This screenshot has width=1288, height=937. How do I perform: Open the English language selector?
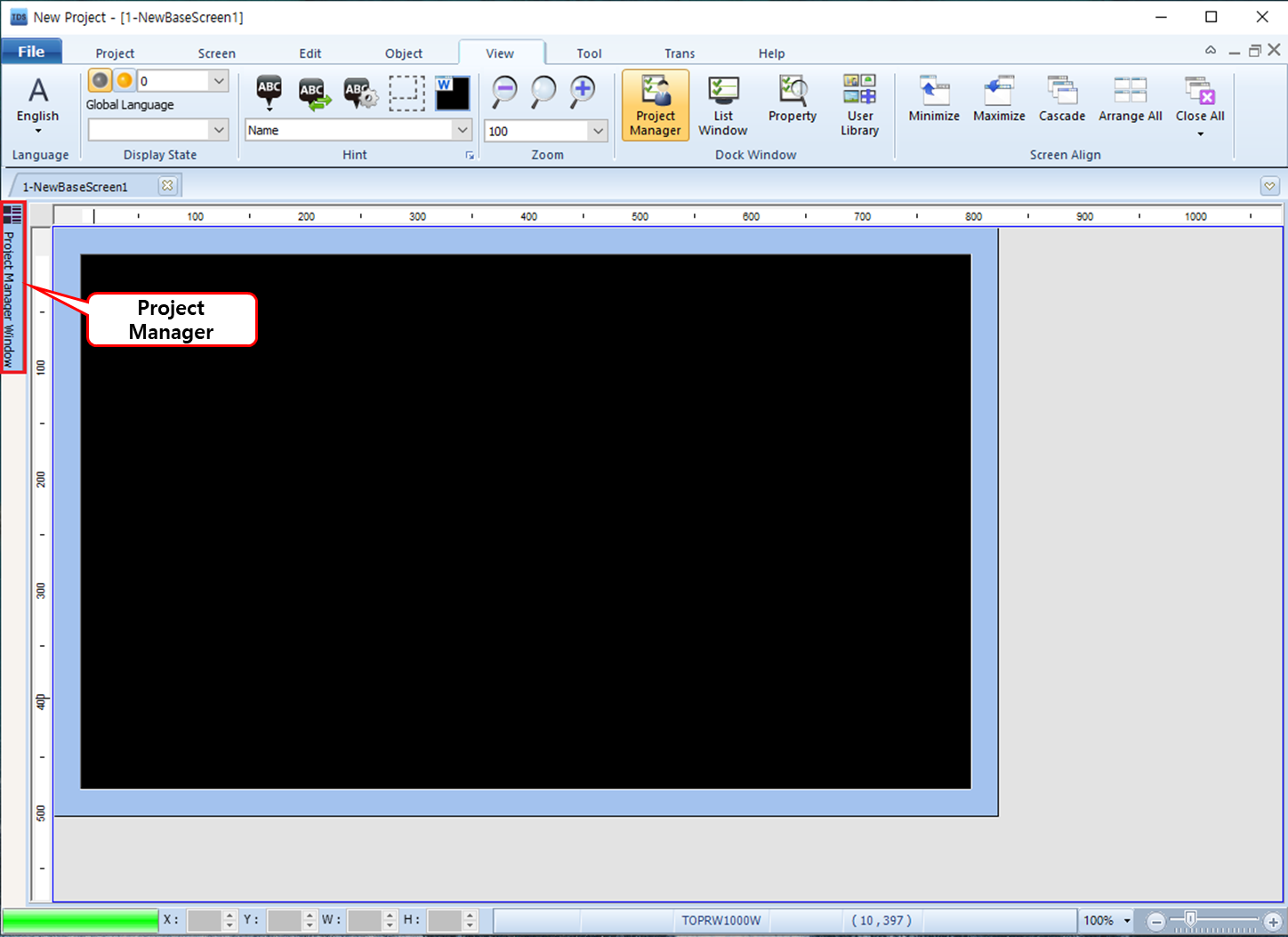[x=37, y=105]
